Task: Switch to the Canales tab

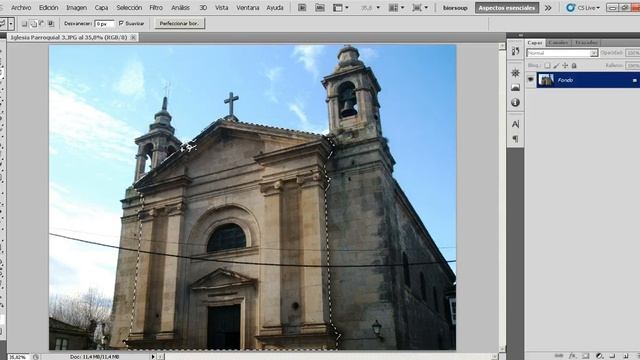Action: click(558, 42)
